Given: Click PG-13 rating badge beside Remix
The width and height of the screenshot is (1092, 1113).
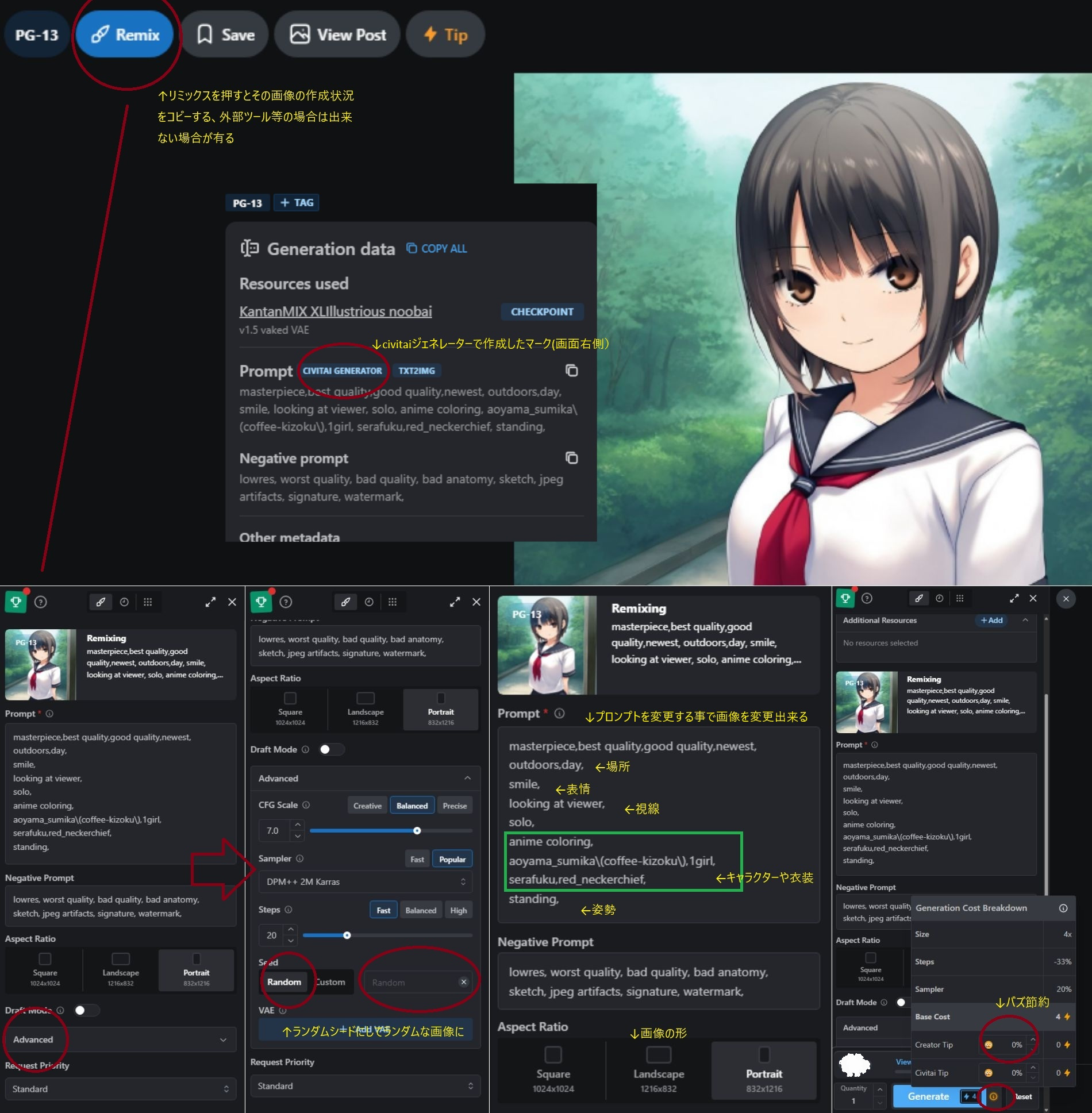Looking at the screenshot, I should (x=37, y=35).
